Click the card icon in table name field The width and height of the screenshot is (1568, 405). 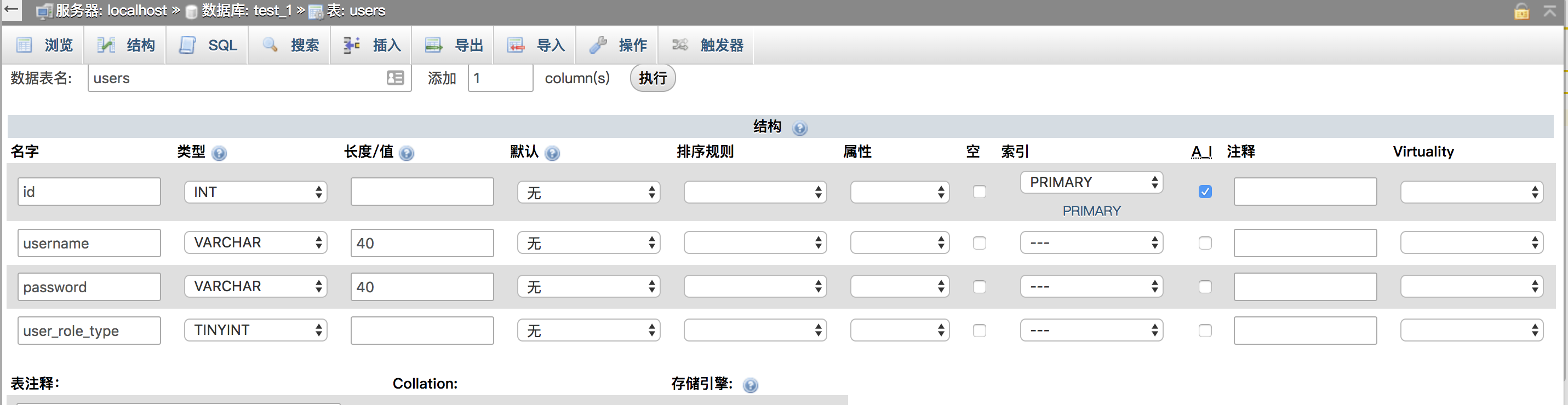pyautogui.click(x=395, y=78)
